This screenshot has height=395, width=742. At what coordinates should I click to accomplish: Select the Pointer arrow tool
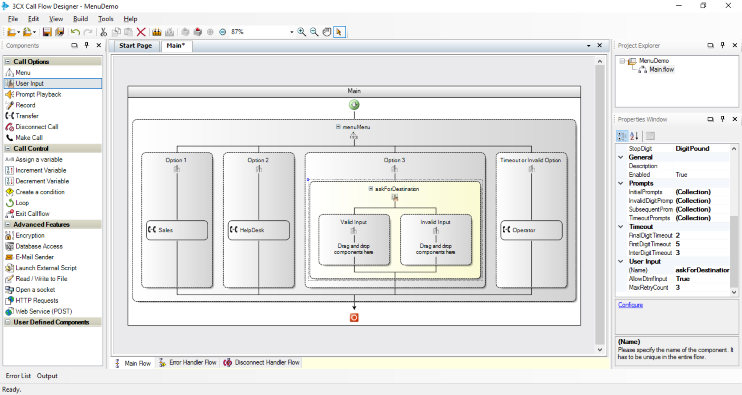[339, 32]
